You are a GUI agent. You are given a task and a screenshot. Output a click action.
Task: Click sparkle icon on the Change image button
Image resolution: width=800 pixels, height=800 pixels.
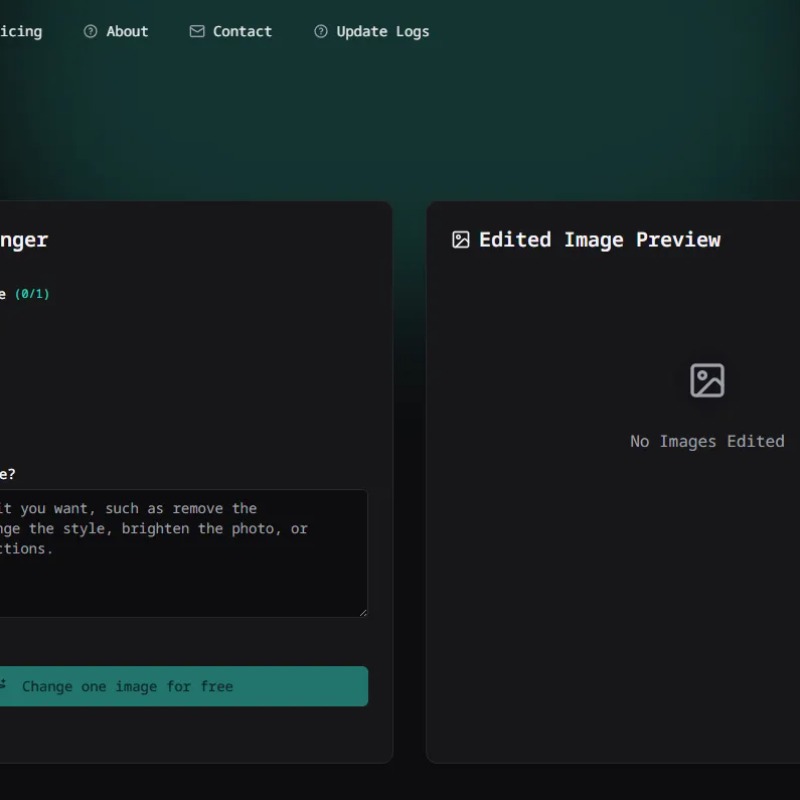click(3, 684)
